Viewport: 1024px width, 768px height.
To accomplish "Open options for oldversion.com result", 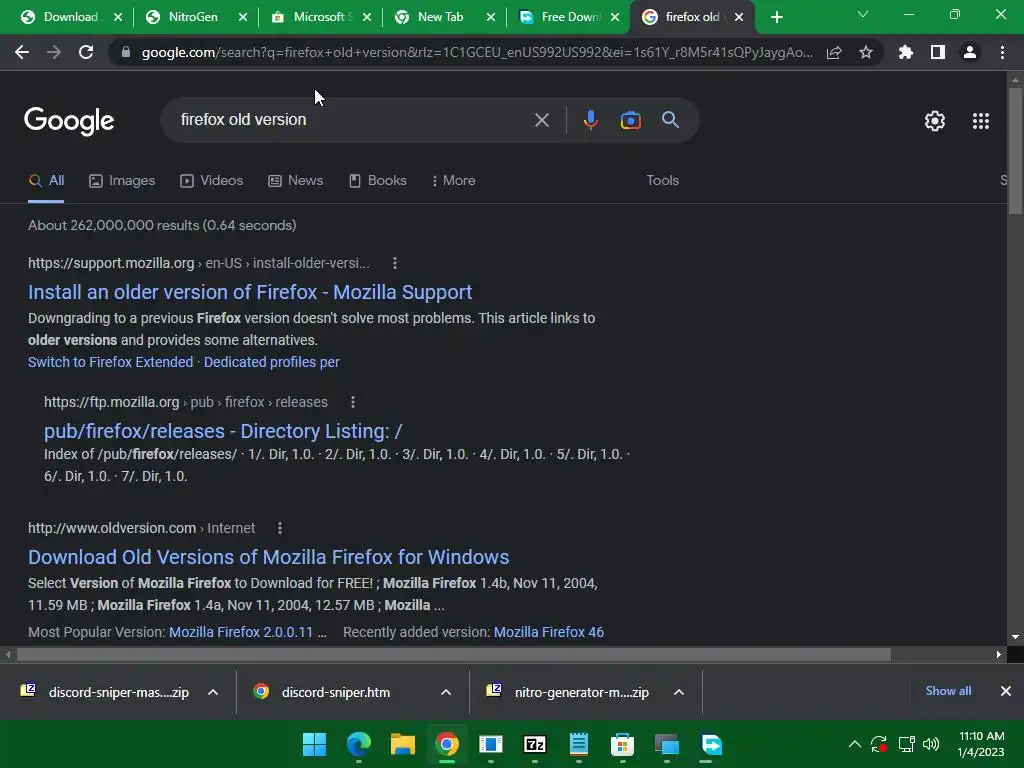I will pos(280,528).
